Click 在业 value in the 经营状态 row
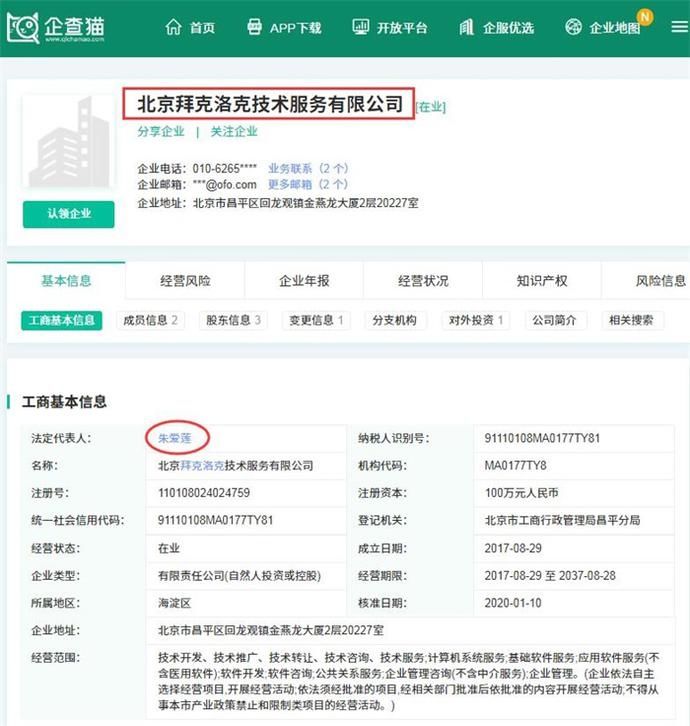 click(169, 548)
